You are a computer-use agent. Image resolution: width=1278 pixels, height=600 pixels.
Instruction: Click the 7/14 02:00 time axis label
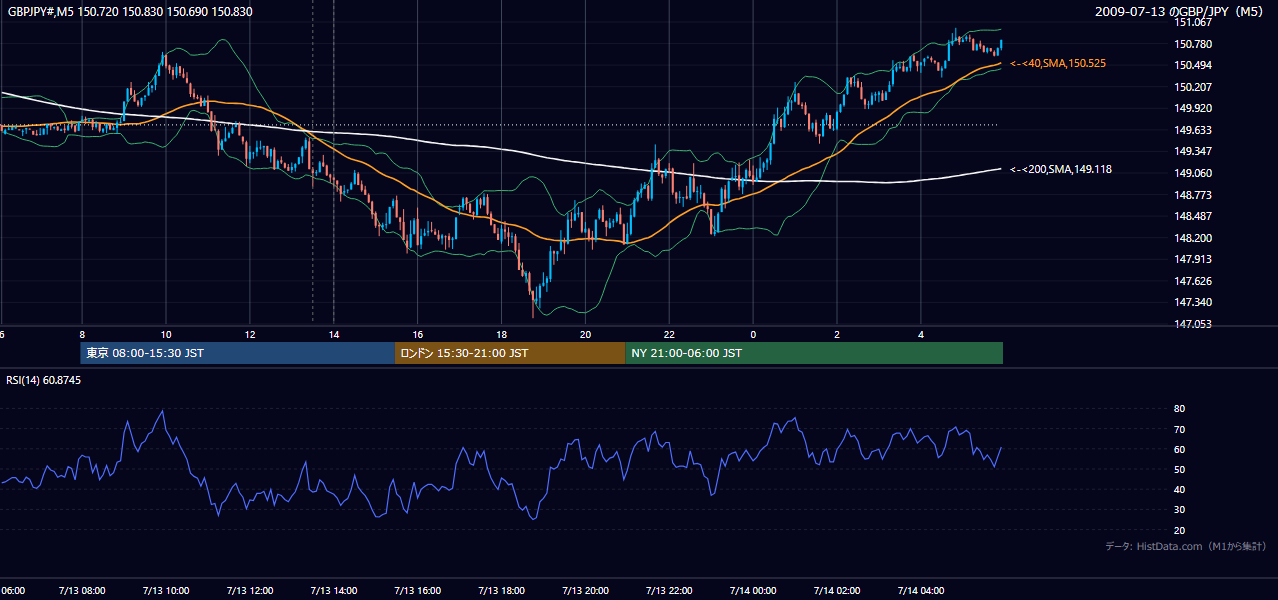click(x=838, y=590)
